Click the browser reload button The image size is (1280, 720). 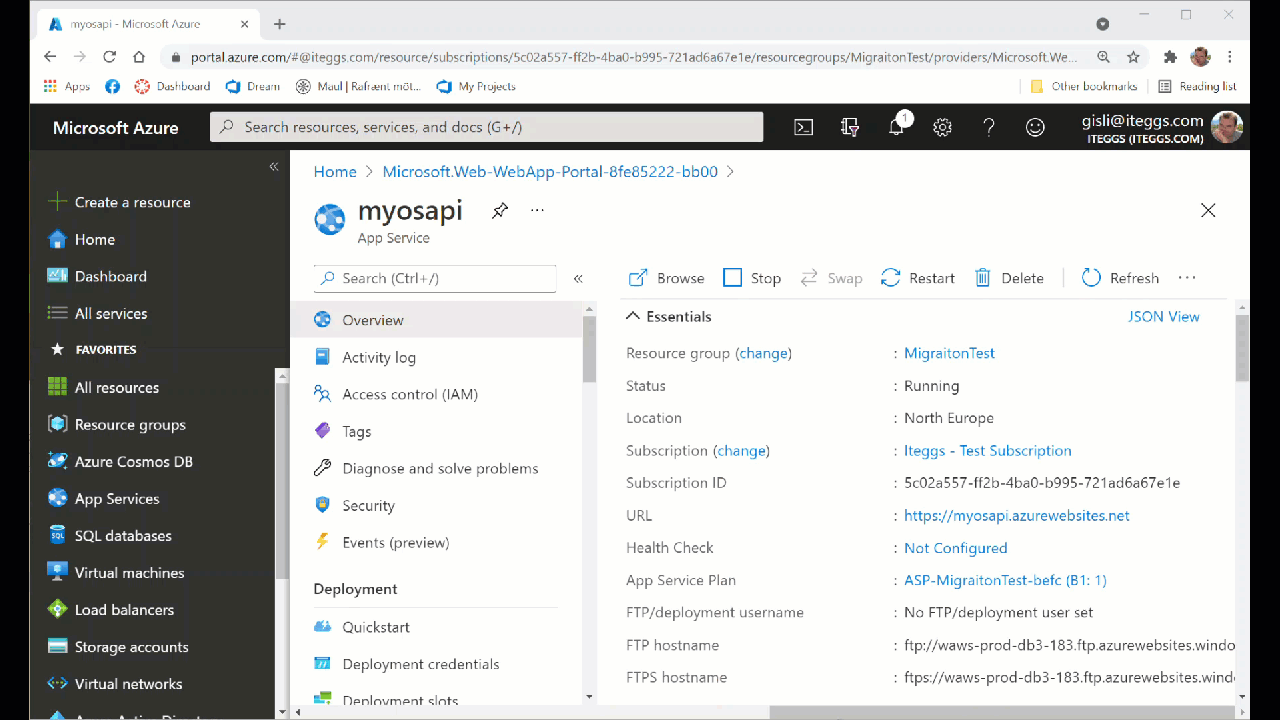click(x=110, y=57)
